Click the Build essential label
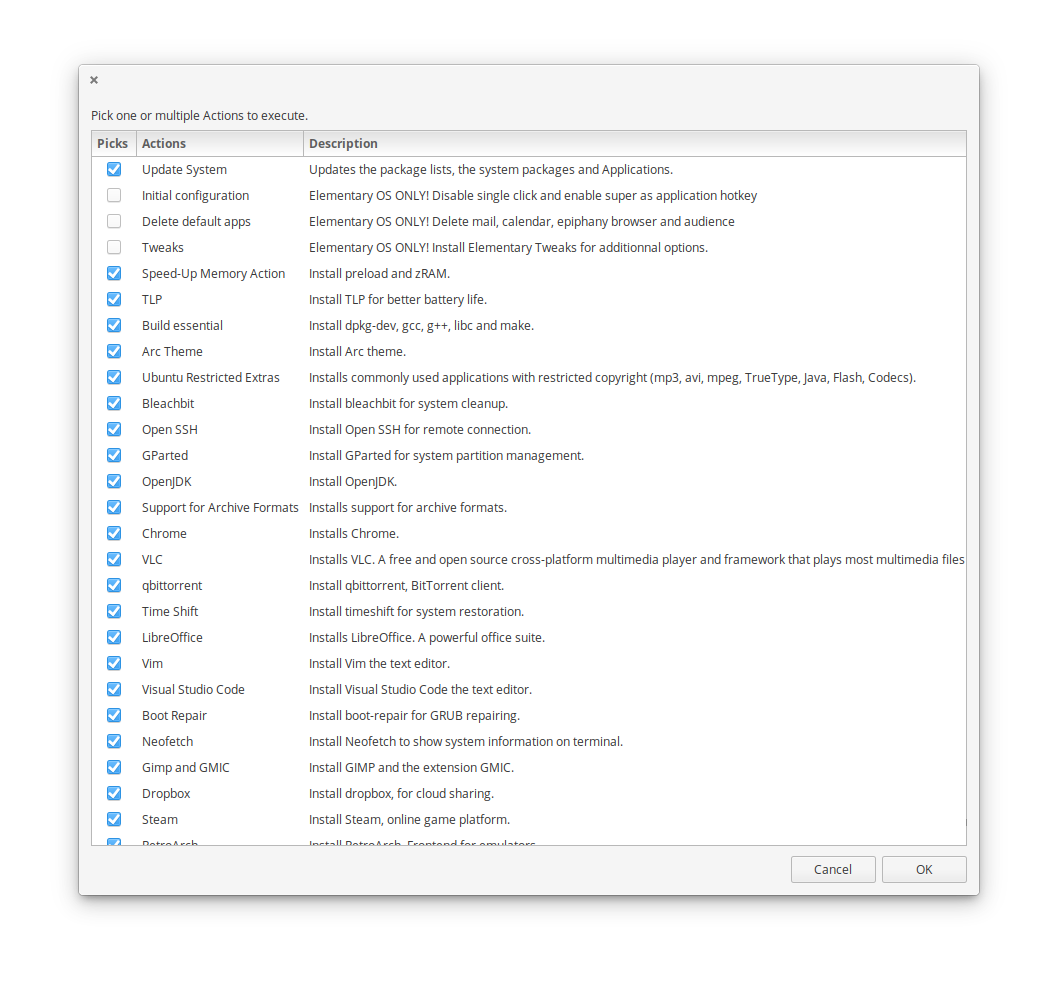Screen dimensions: 1058x988 [182, 325]
